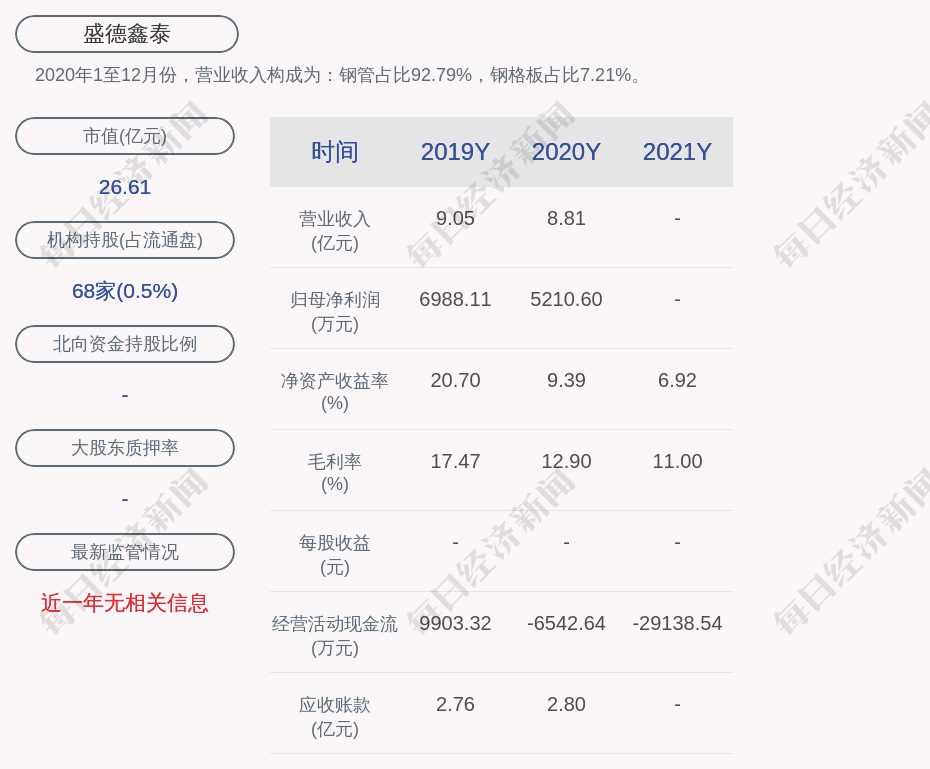Screen dimensions: 930x769
Task: Click the 2020Y column header
Action: point(566,152)
